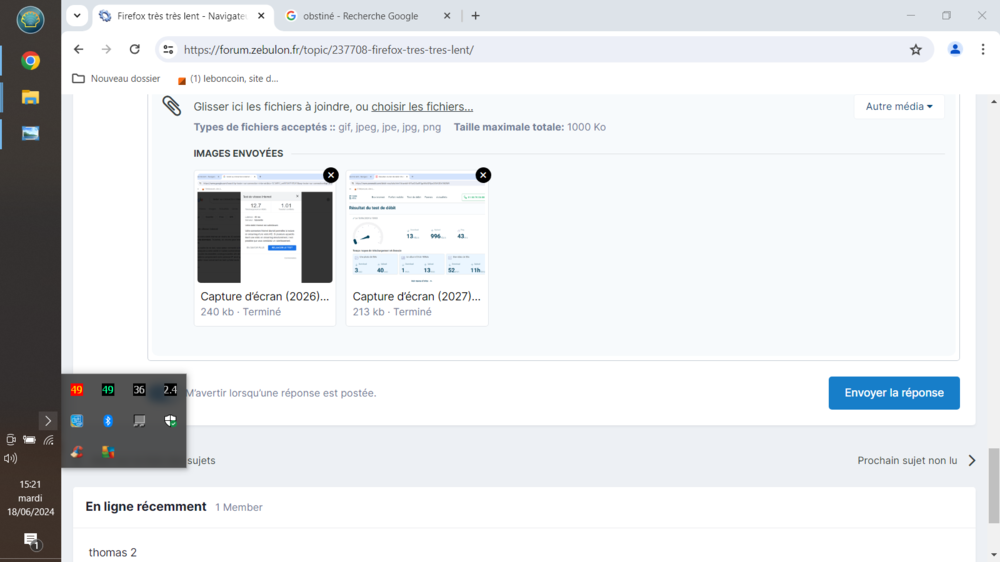Open File Explorer from the taskbar
This screenshot has height=562, width=1000.
[x=31, y=97]
